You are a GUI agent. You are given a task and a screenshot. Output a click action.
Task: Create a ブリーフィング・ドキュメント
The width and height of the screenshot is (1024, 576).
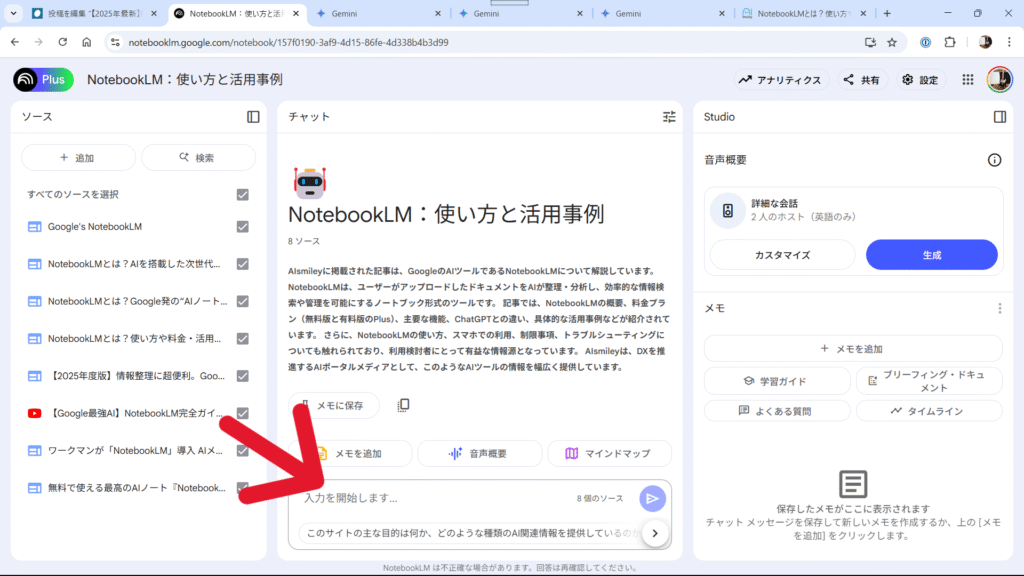(929, 381)
